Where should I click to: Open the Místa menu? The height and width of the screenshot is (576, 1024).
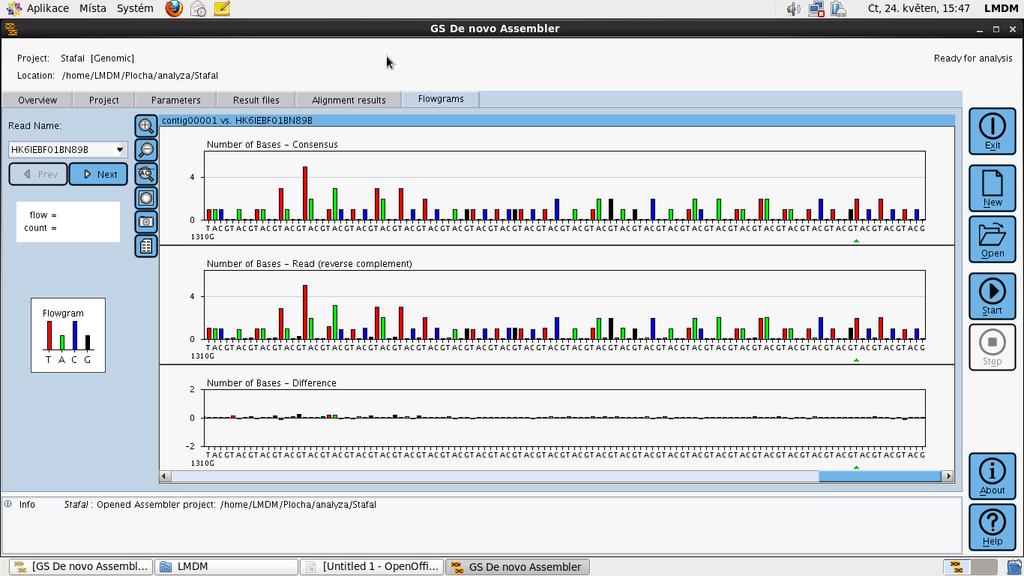point(93,8)
